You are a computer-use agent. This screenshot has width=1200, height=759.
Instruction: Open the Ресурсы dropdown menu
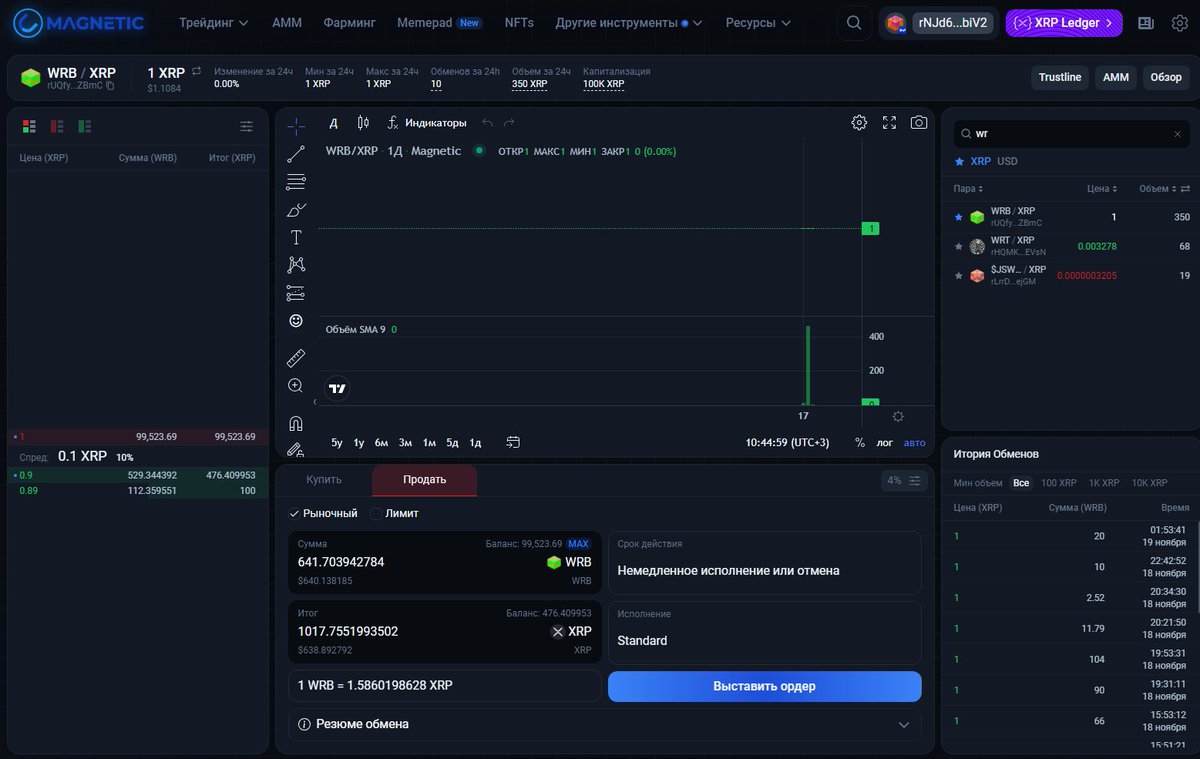coord(758,23)
